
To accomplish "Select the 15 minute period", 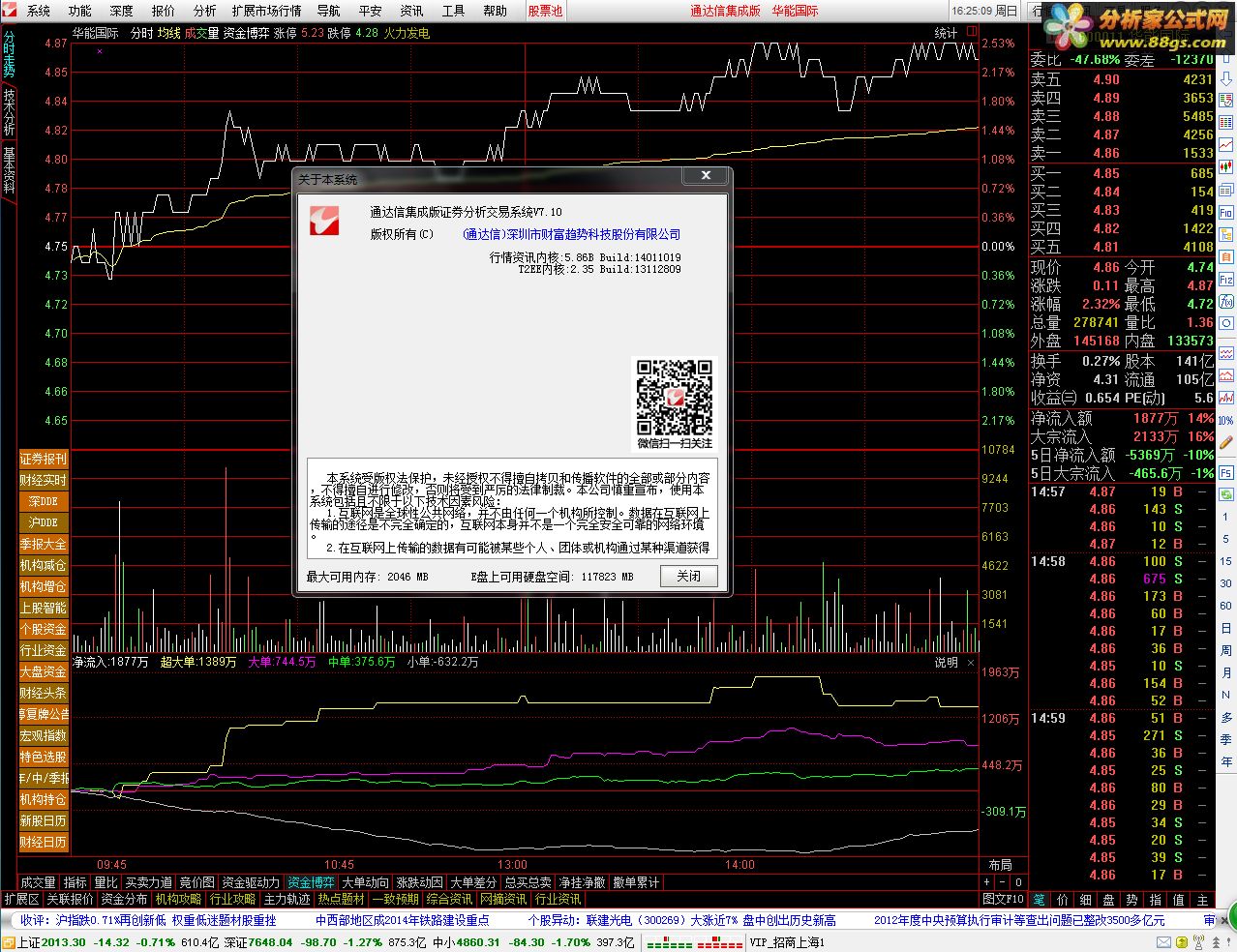I will 1225,561.
